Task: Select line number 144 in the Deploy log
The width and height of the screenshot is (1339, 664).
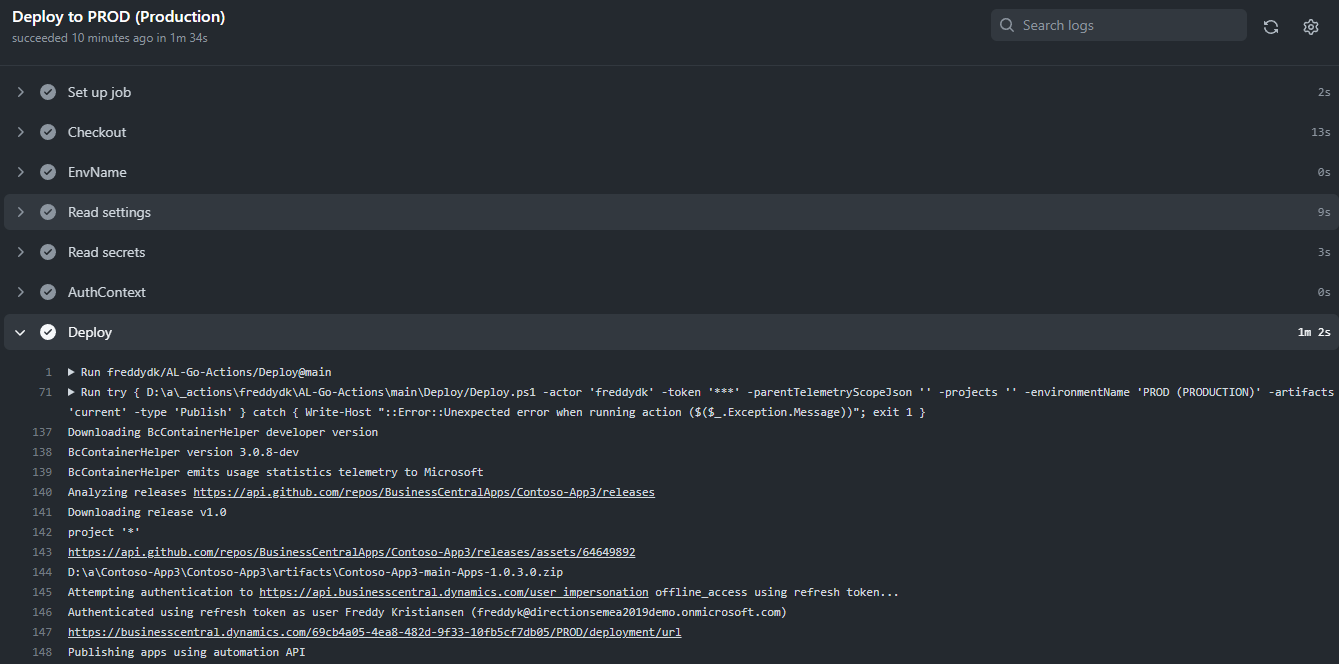Action: click(x=42, y=571)
